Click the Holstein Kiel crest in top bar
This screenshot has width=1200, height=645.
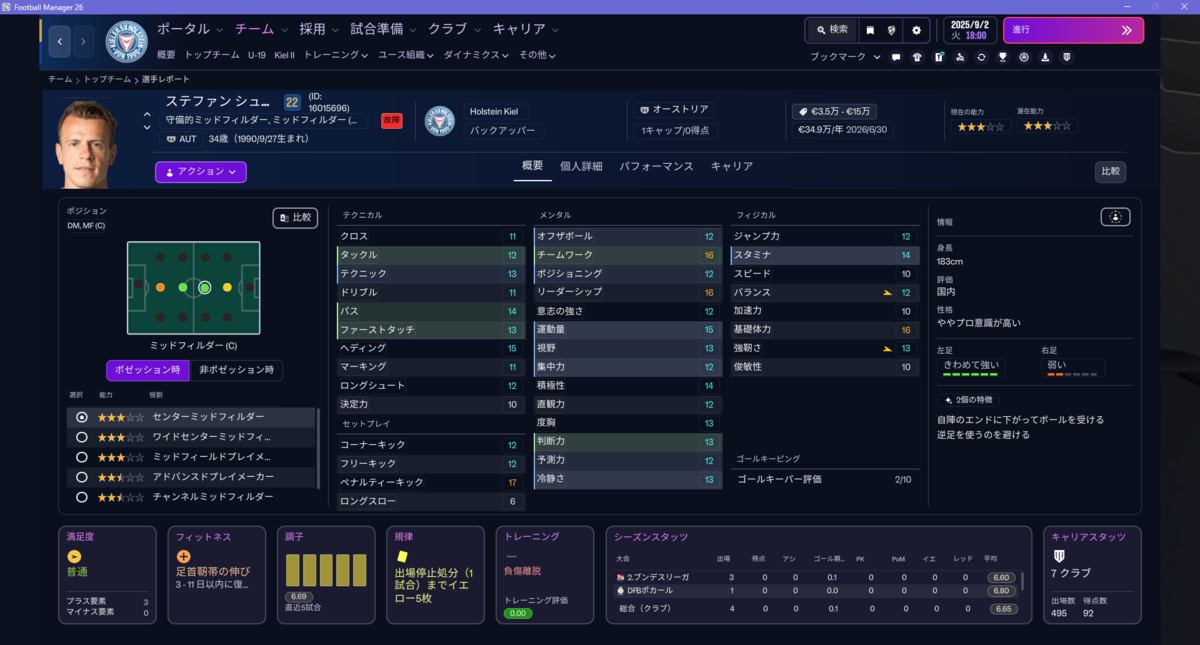point(126,42)
